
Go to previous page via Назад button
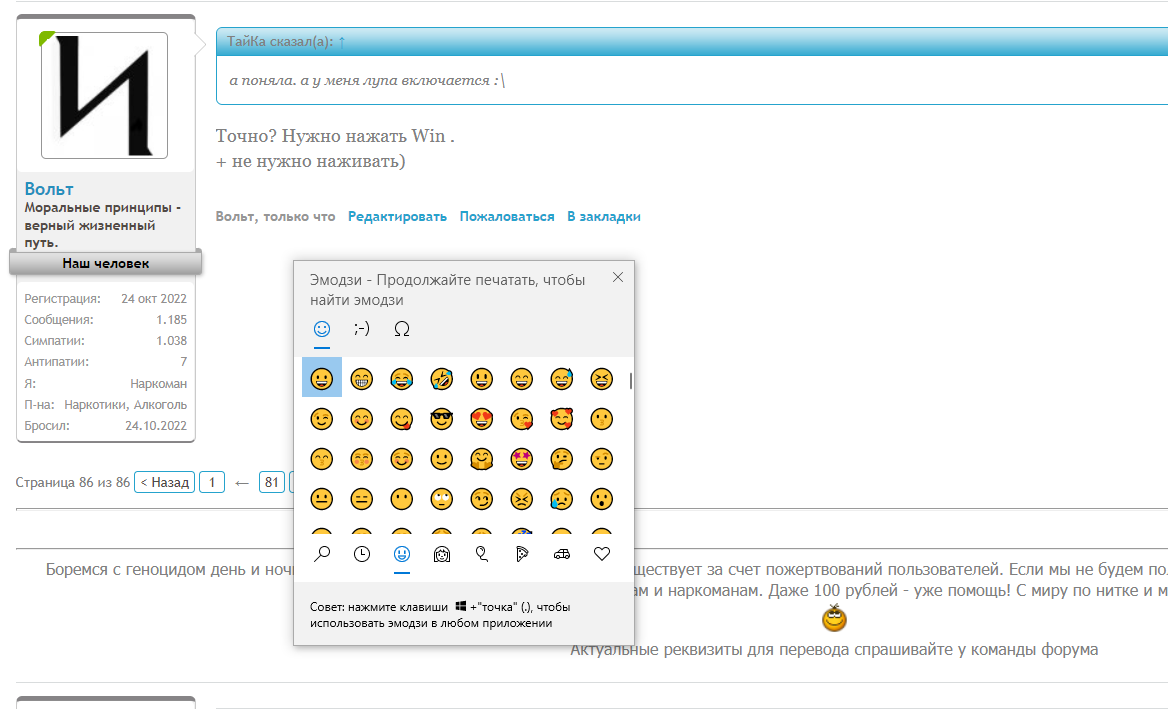(x=164, y=482)
